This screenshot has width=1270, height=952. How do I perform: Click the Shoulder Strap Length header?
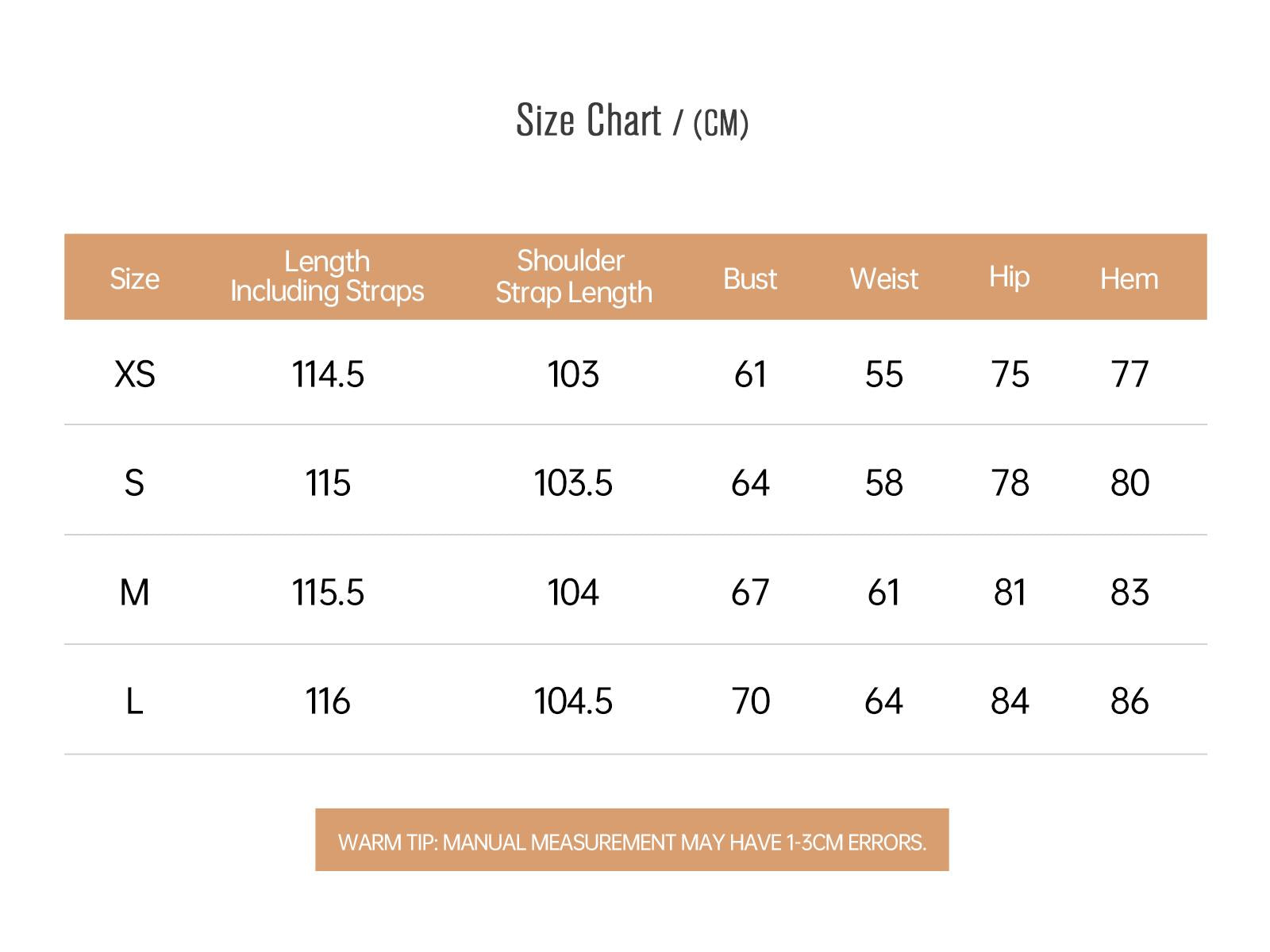pos(573,276)
